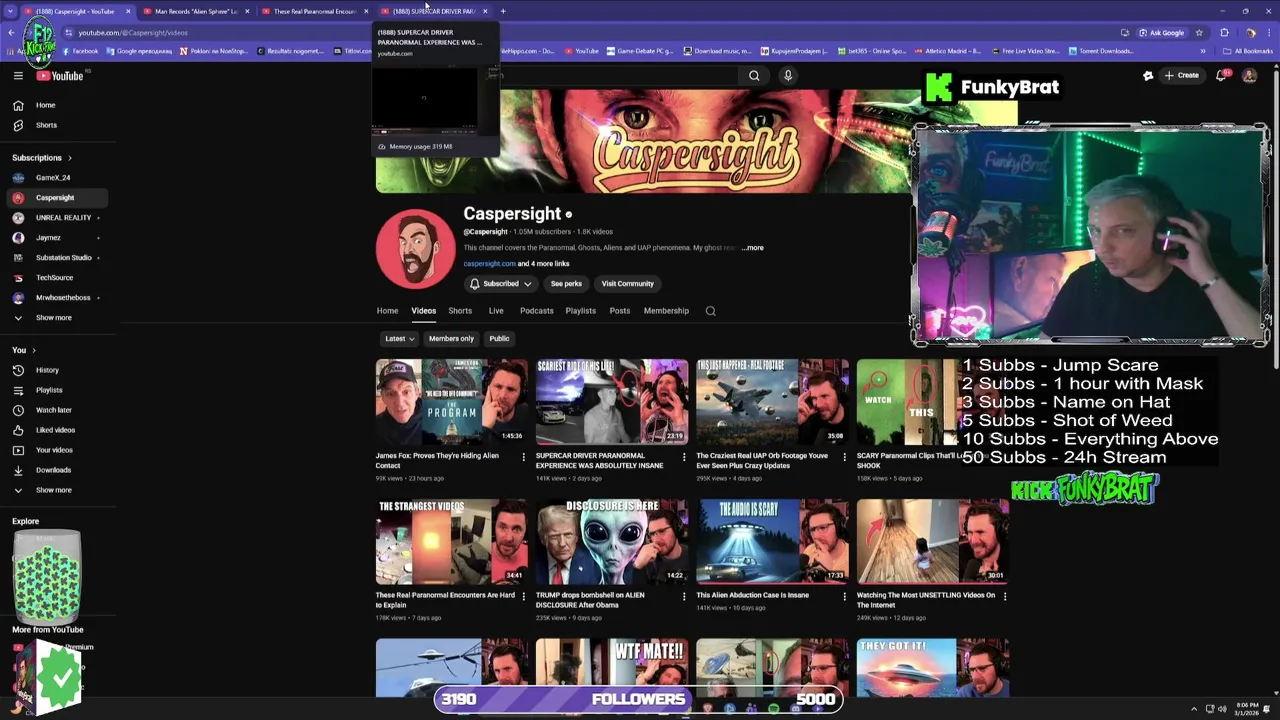Open the caspersight.com link
1280x720 pixels.
(489, 264)
